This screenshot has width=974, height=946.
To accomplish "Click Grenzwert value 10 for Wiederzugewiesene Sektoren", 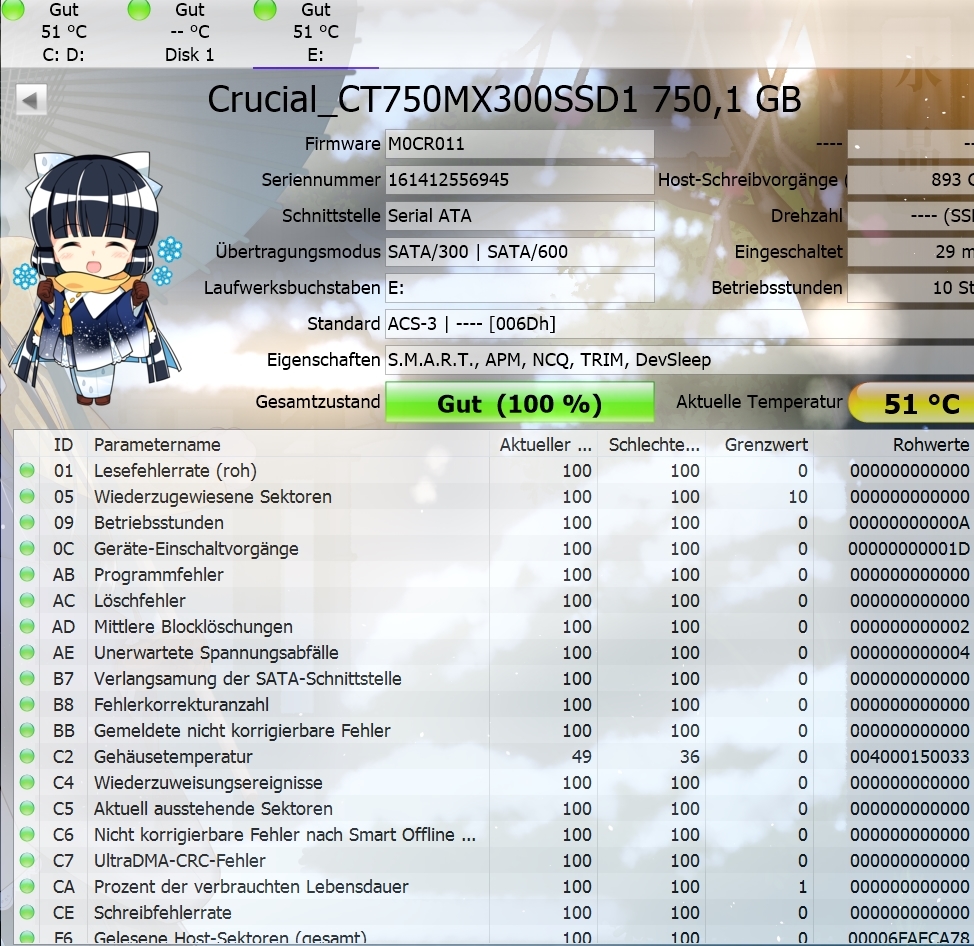I will (x=798, y=497).
